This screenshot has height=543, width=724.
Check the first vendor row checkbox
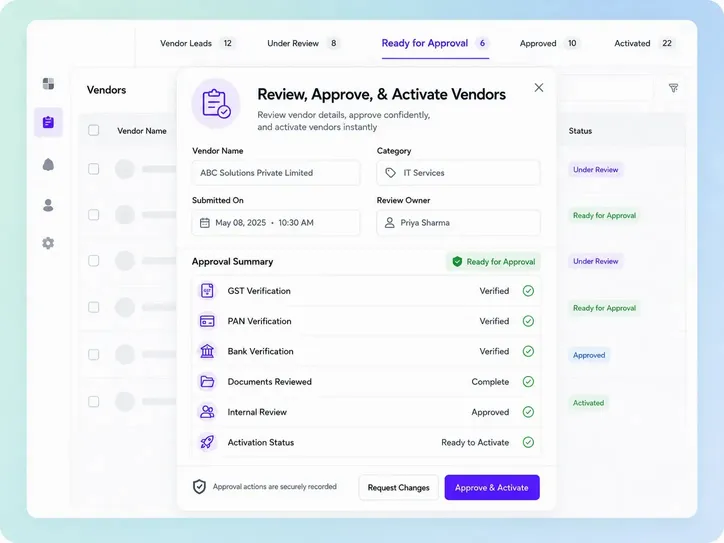94,169
